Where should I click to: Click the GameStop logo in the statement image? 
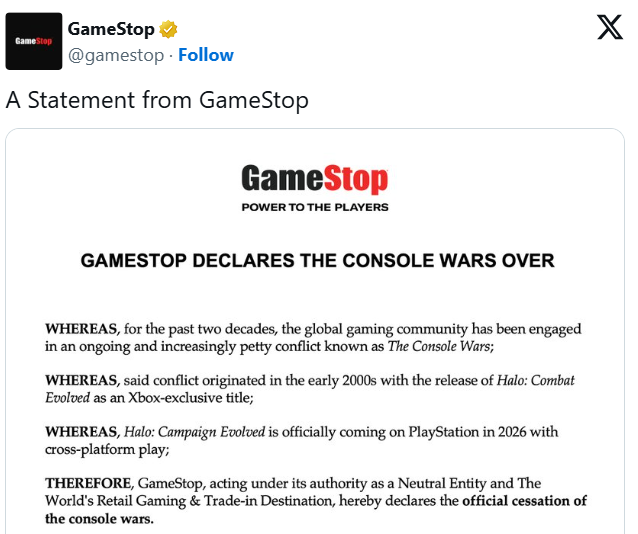(315, 180)
